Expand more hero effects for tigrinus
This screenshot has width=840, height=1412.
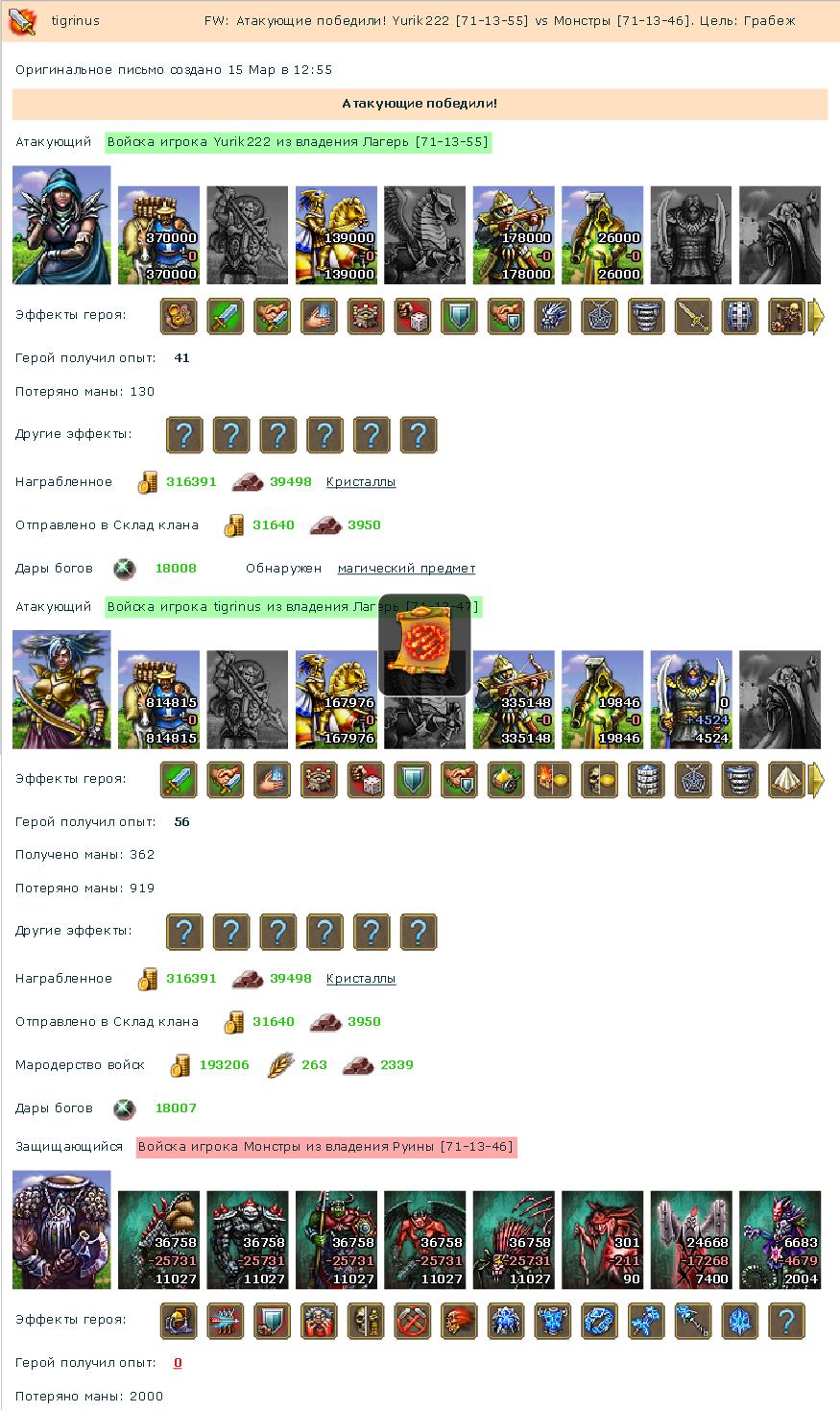(x=817, y=780)
